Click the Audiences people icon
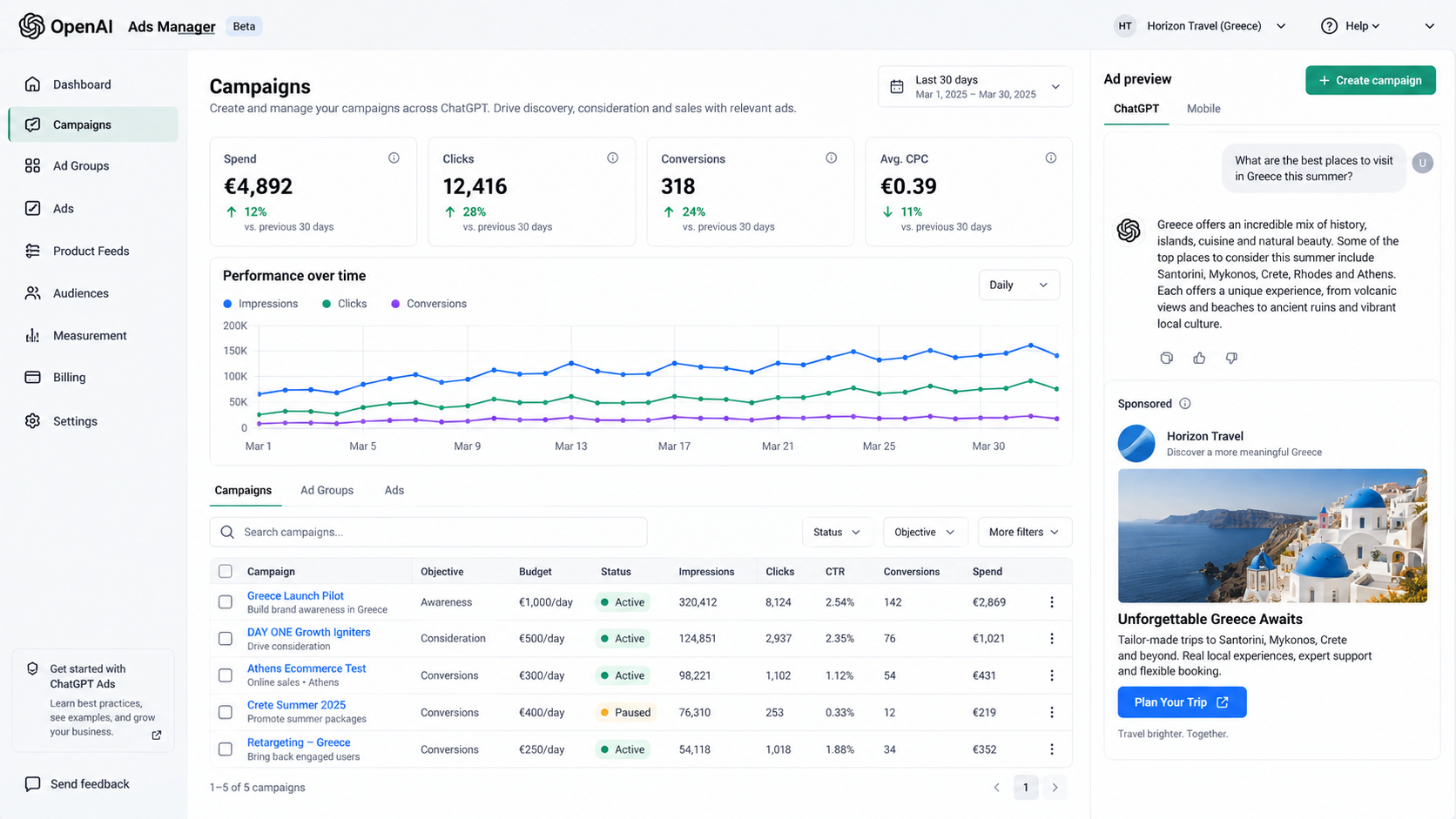Screen dimensions: 1456x819 [x=32, y=293]
